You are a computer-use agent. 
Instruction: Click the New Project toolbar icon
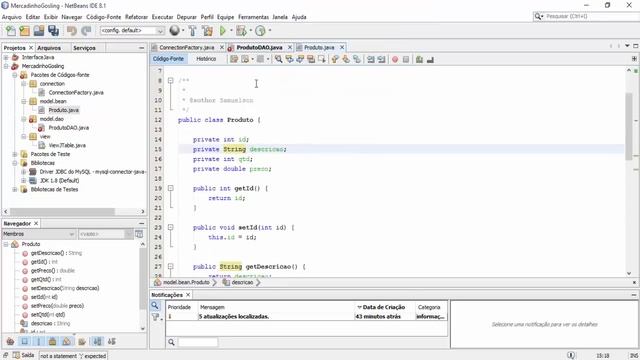coord(25,31)
